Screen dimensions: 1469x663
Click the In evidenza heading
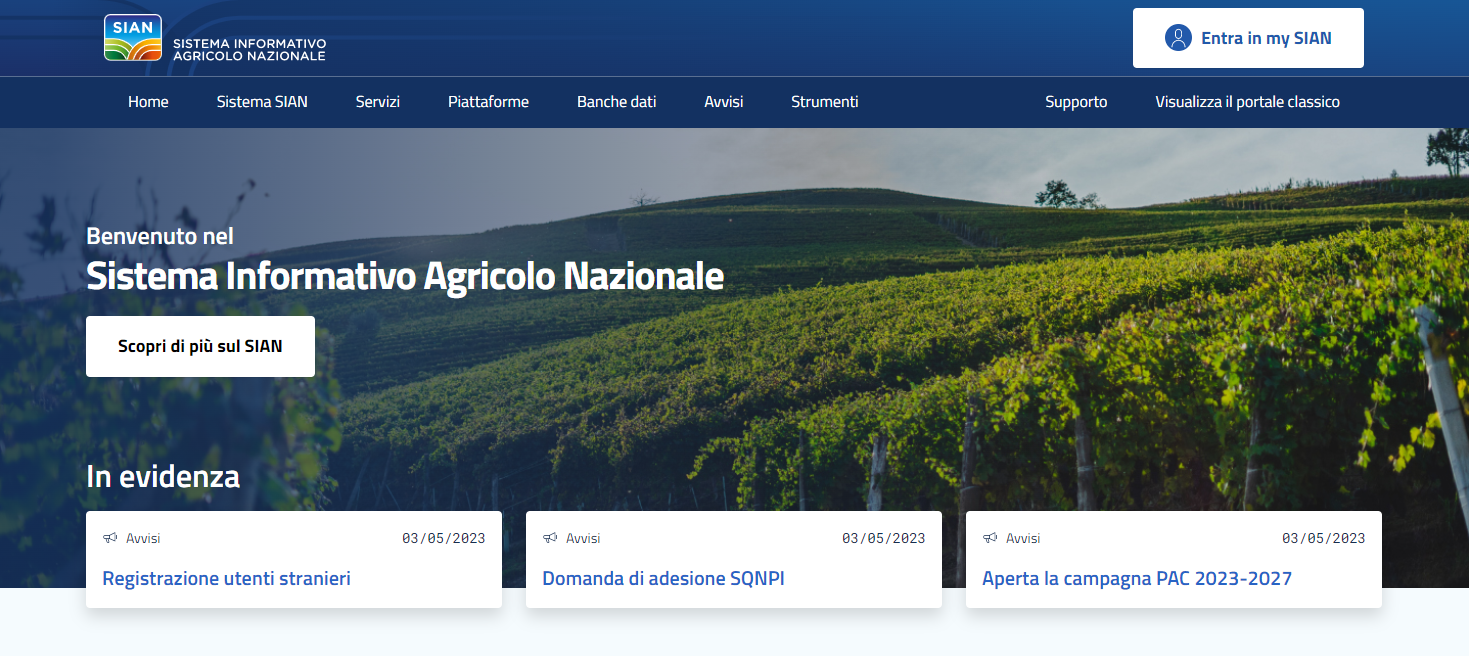pos(163,476)
